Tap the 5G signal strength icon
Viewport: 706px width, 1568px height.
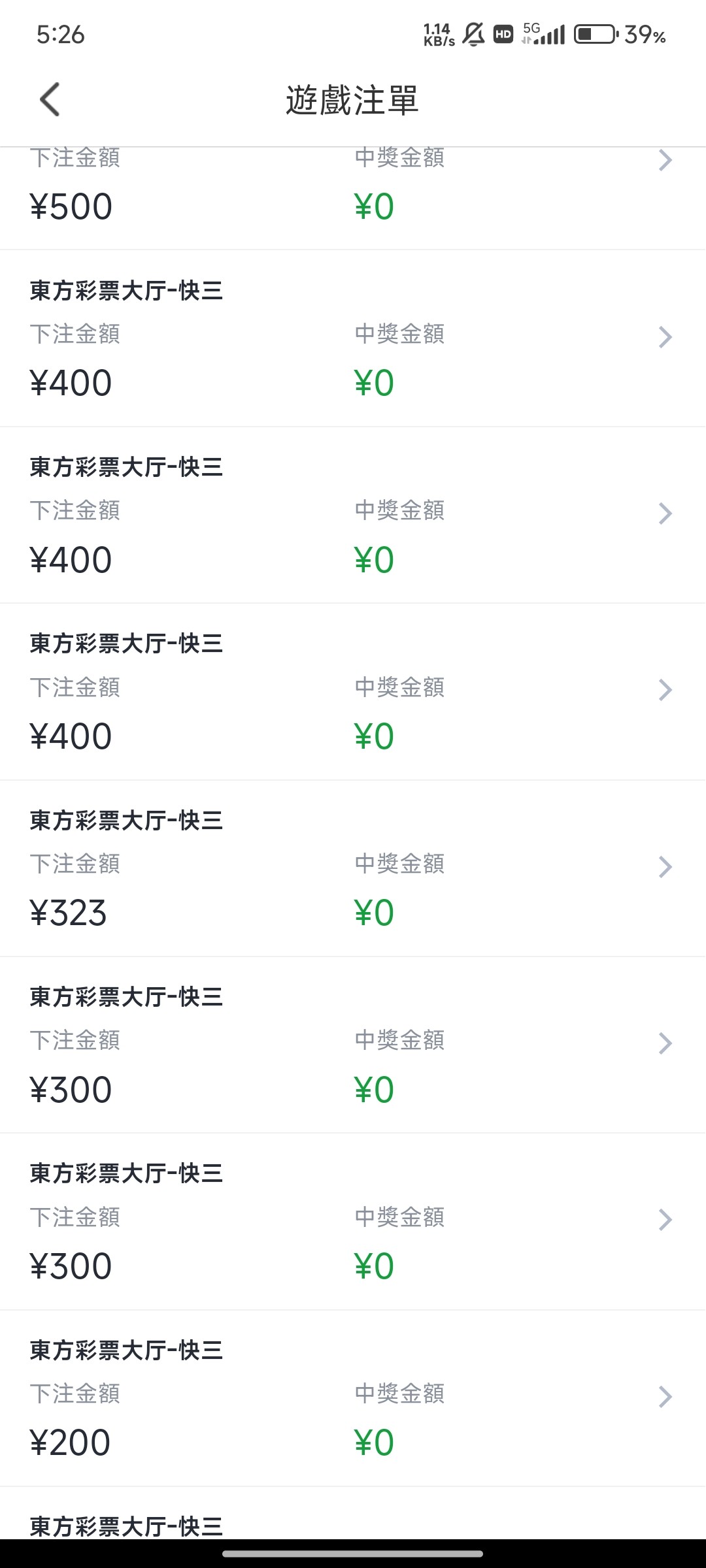coord(544,34)
